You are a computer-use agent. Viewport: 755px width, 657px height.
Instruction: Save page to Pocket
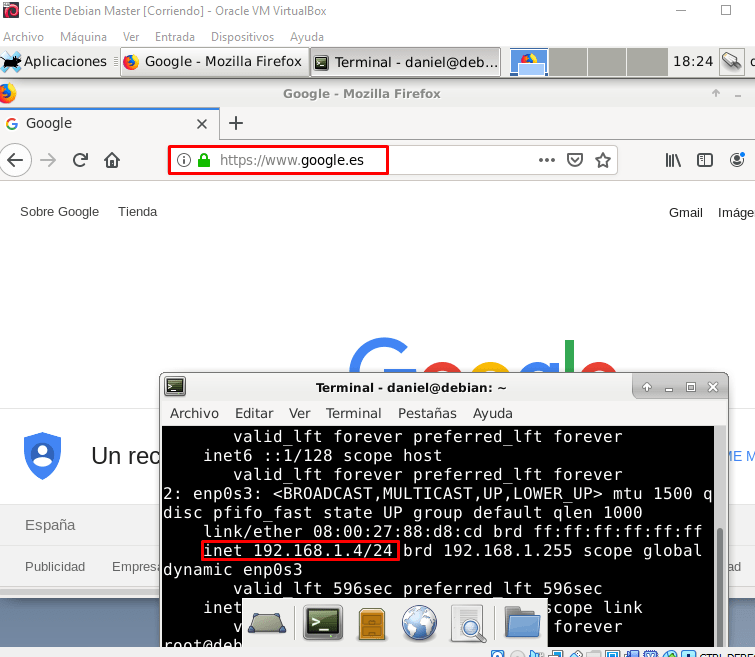click(x=575, y=160)
